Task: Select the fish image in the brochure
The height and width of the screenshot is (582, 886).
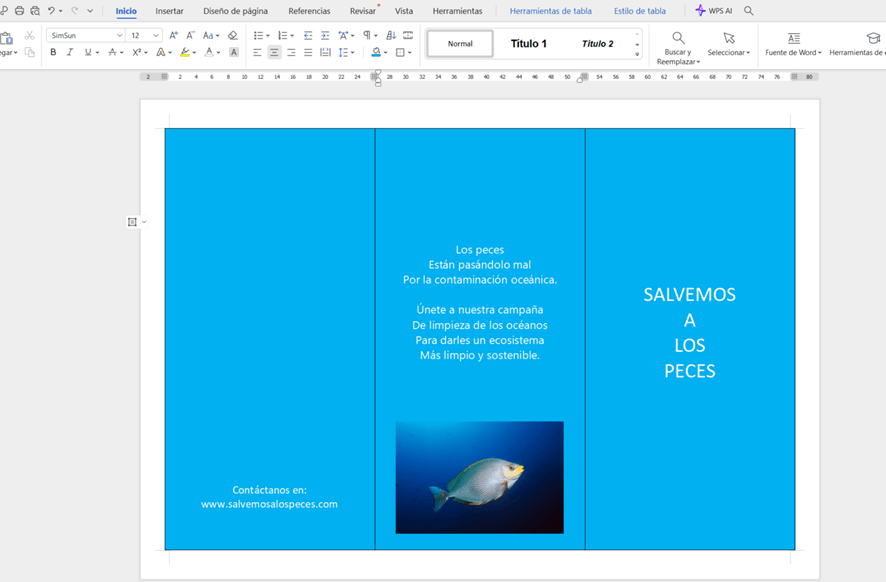Action: pyautogui.click(x=479, y=477)
